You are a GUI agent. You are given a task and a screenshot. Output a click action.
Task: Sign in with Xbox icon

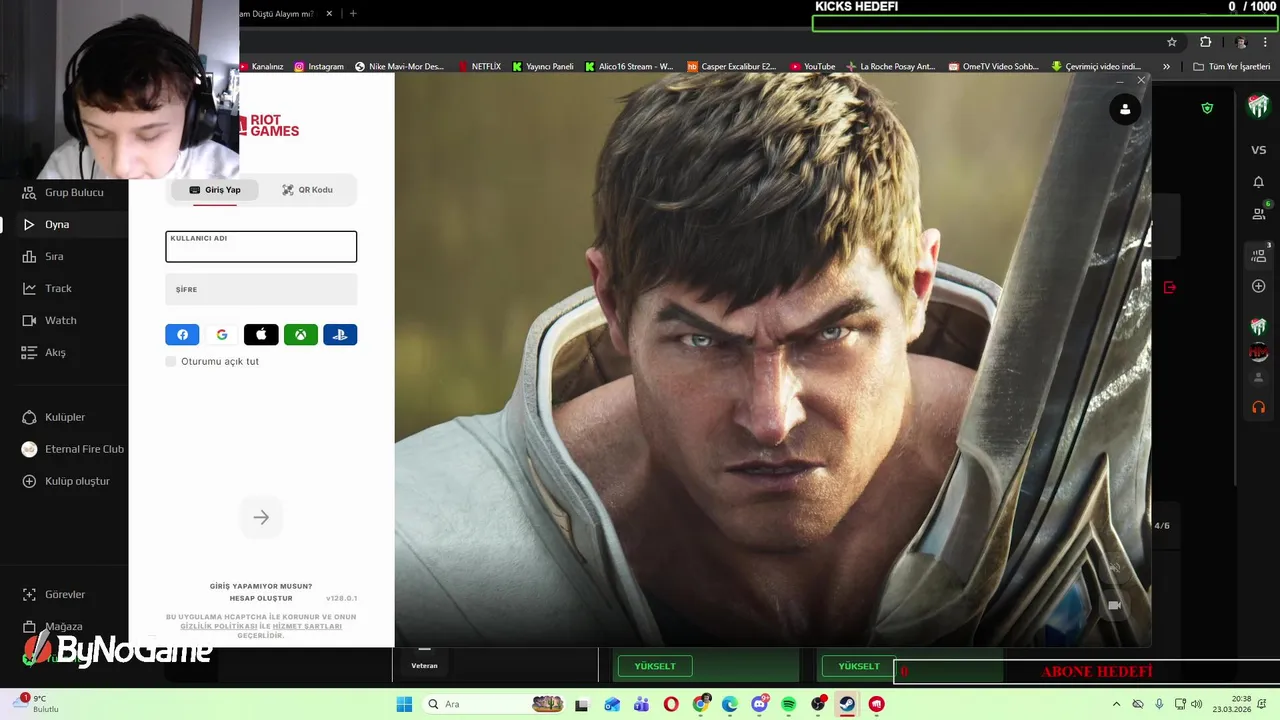pyautogui.click(x=300, y=335)
